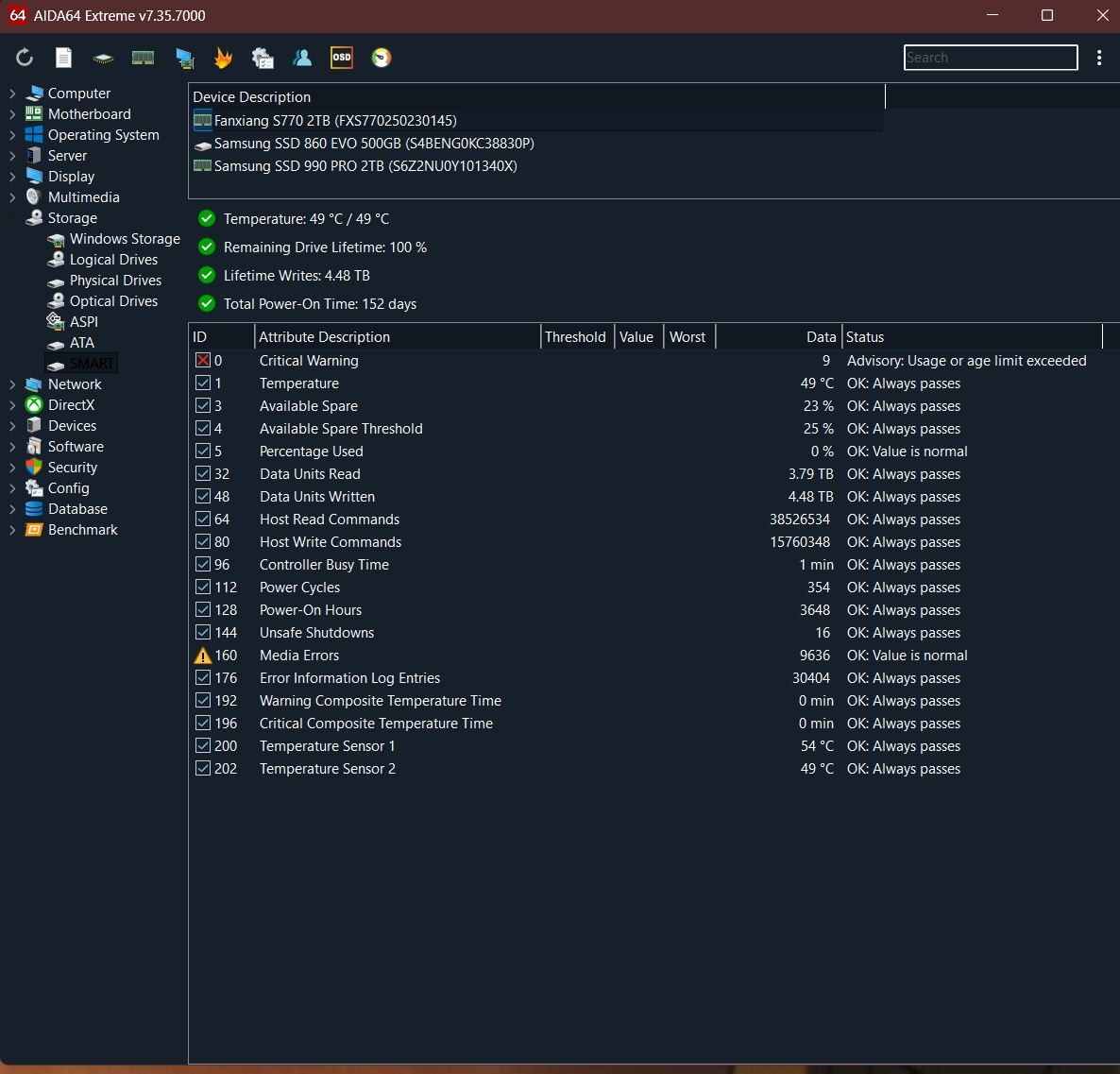Click the Status column header
This screenshot has width=1120, height=1074.
972,337
